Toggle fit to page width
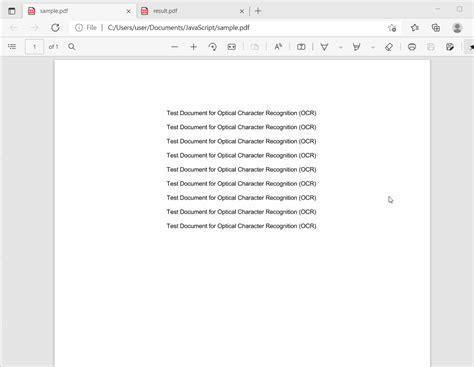The width and height of the screenshot is (474, 367). tap(232, 47)
